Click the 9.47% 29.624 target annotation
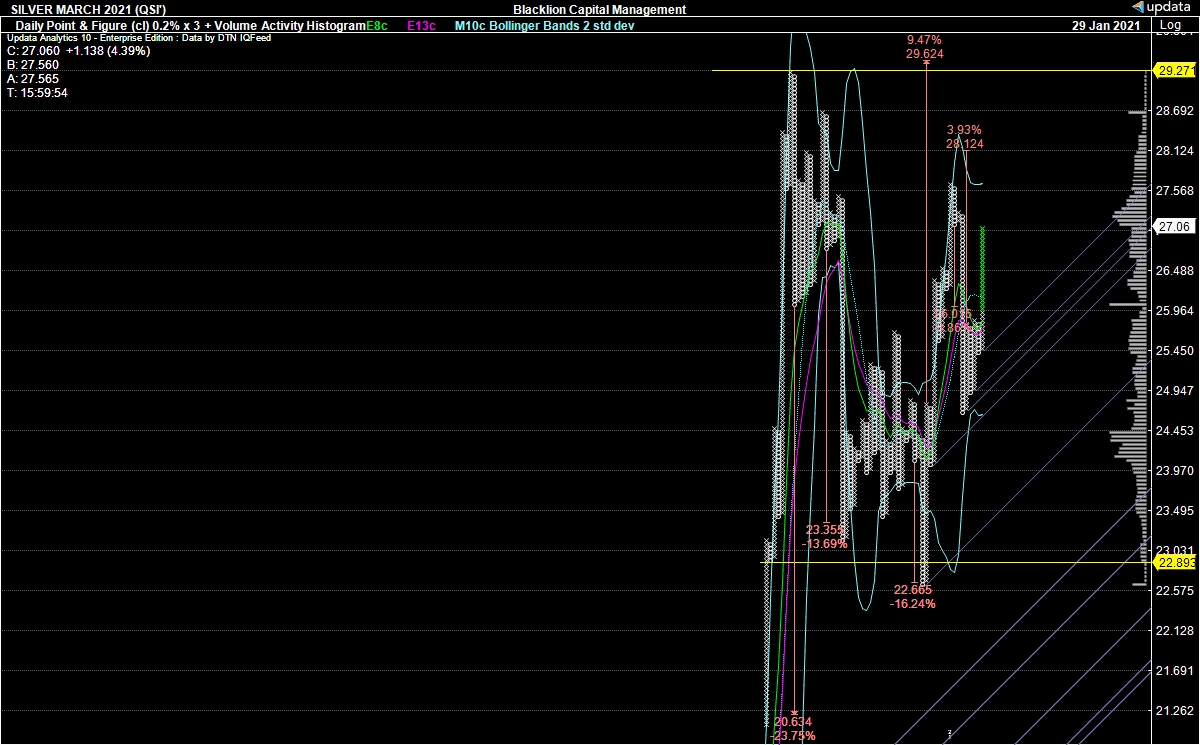The image size is (1200, 745). pos(924,46)
